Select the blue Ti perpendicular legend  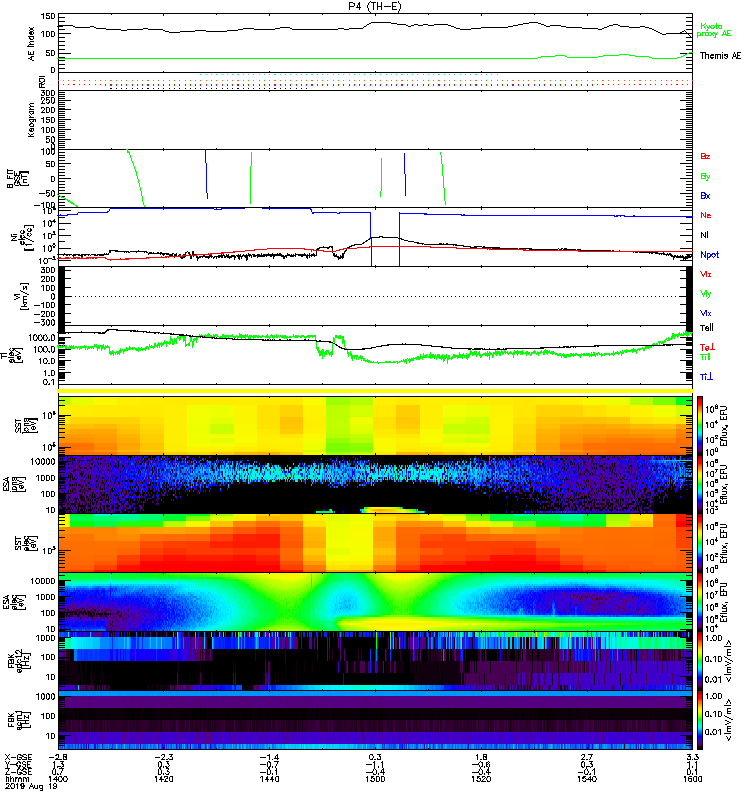(x=706, y=377)
